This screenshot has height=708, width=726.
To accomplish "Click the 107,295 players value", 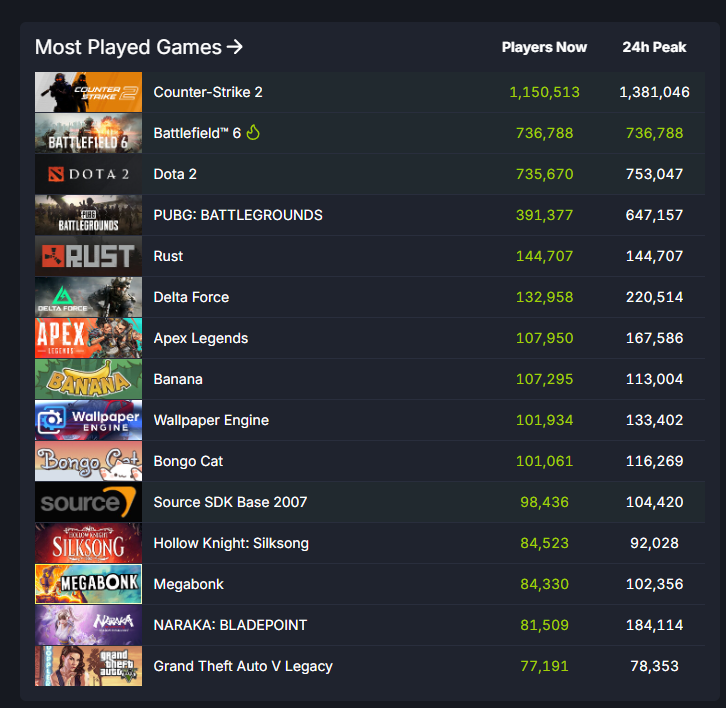I will 544,379.
